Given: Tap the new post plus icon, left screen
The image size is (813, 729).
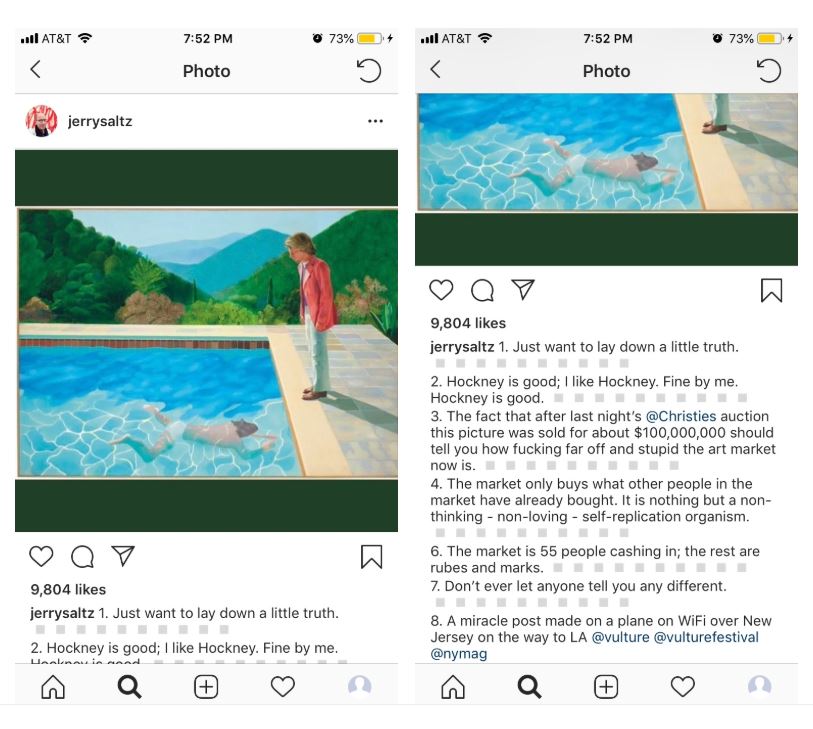Looking at the screenshot, I should click(x=206, y=687).
